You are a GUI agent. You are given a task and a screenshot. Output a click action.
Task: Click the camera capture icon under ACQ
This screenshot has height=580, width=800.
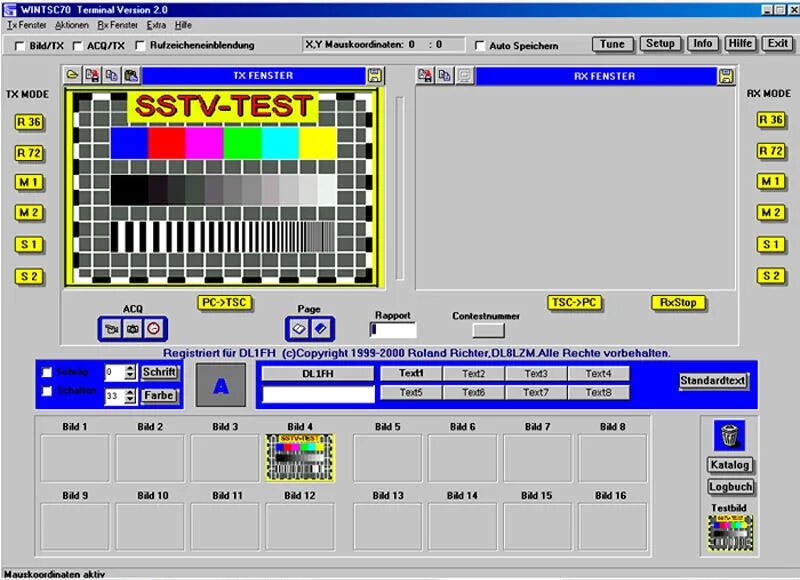(133, 327)
